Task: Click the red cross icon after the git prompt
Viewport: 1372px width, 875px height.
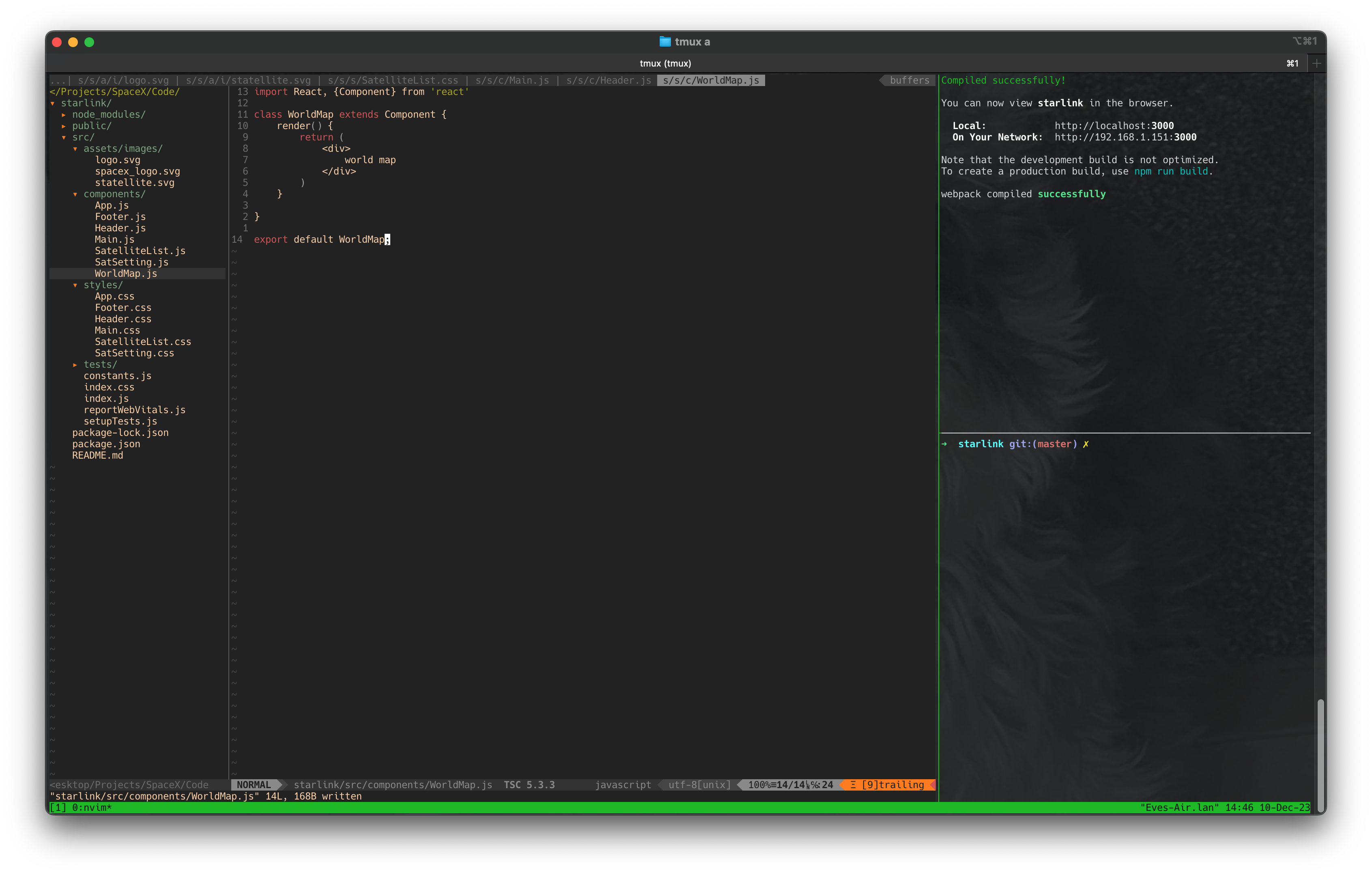Action: (x=1086, y=444)
